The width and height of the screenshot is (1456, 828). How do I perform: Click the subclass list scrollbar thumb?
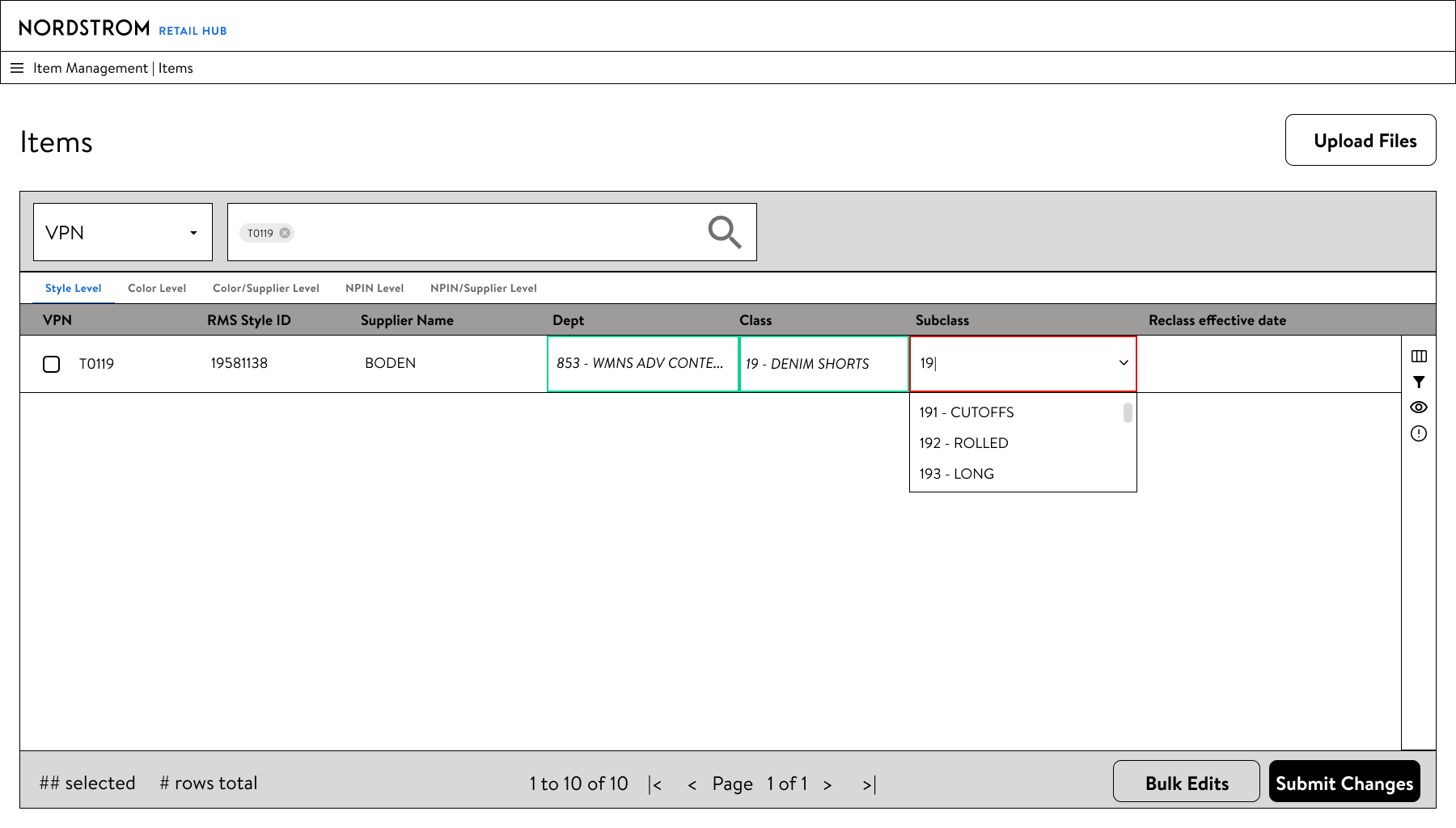pyautogui.click(x=1128, y=412)
